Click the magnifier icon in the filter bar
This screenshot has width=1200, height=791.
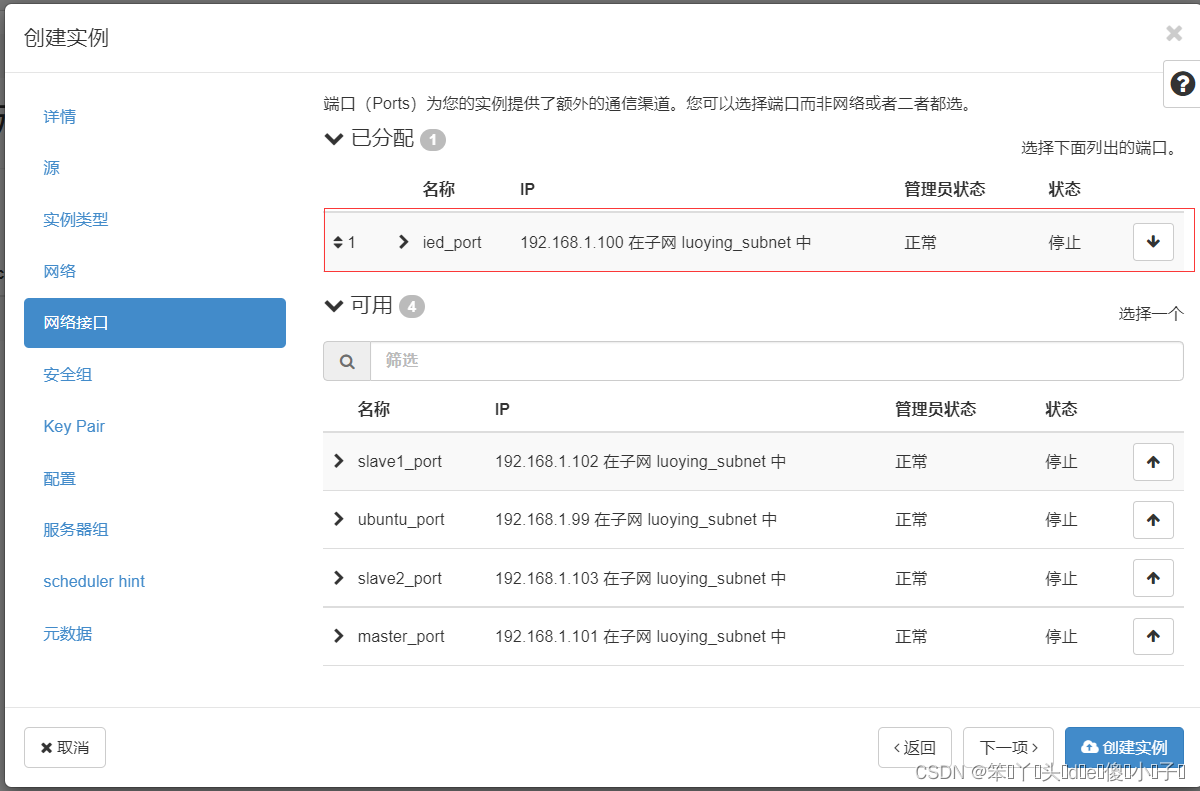click(x=347, y=361)
